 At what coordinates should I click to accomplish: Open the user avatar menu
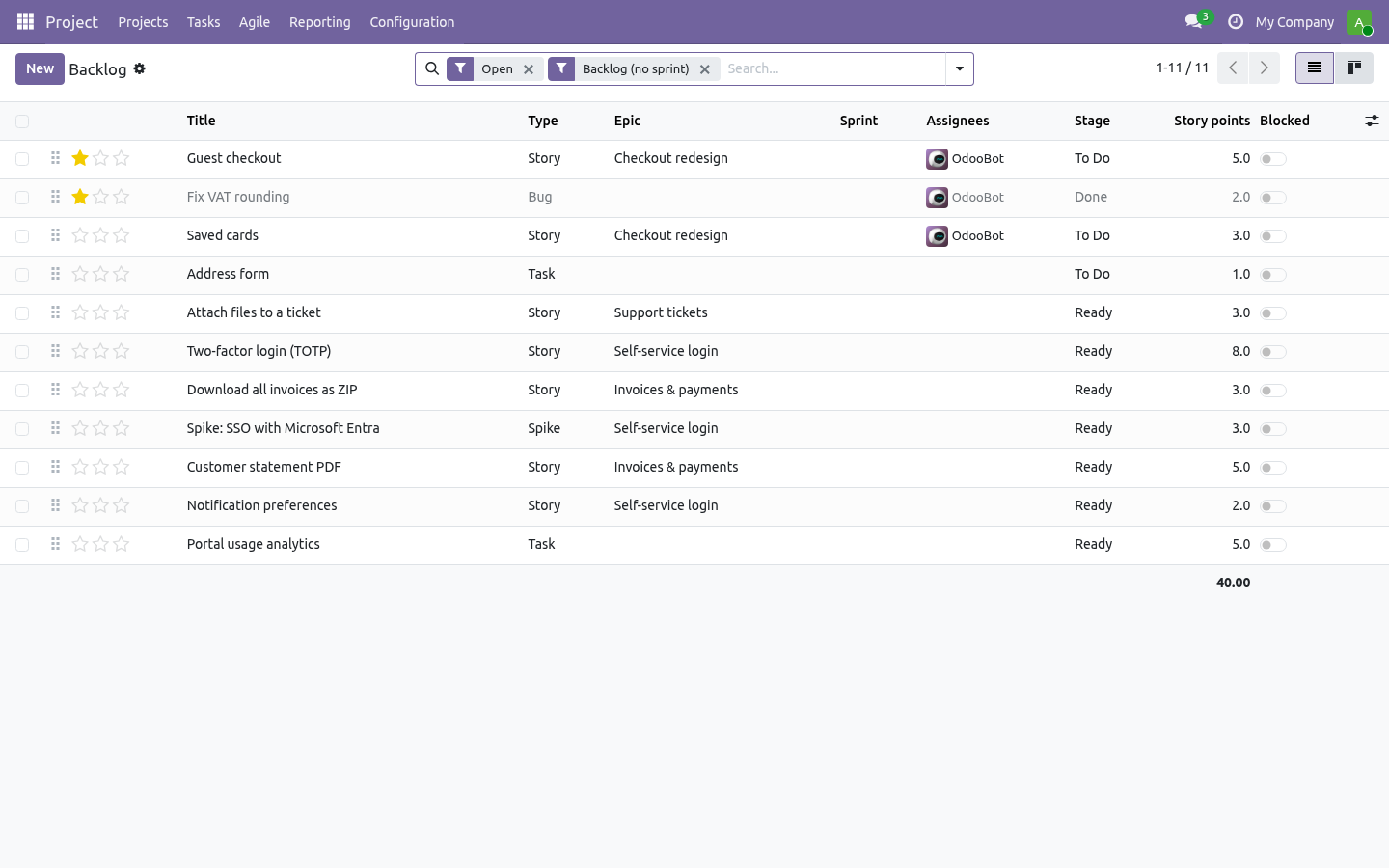(1359, 21)
